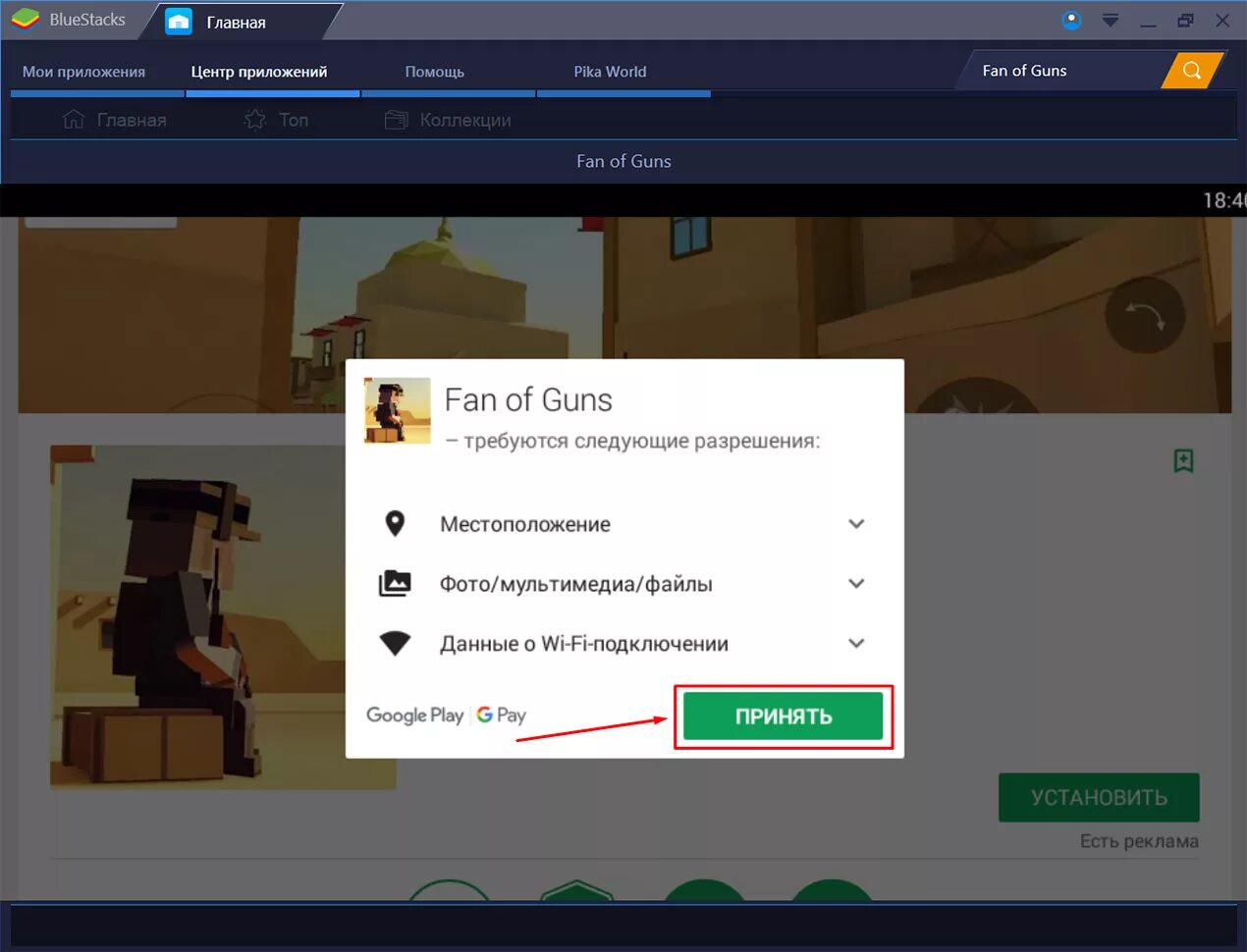Accept permissions with the ПРИНЯТЬ button
Image resolution: width=1247 pixels, height=952 pixels.
tap(784, 716)
